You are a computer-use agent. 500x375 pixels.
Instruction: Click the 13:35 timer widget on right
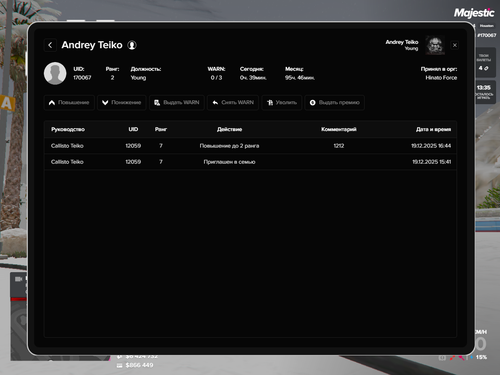coord(484,92)
